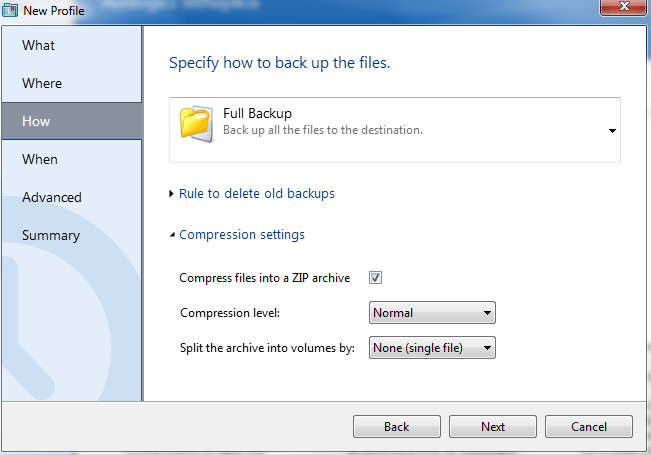Click the Full Backup folder icon

tap(197, 123)
